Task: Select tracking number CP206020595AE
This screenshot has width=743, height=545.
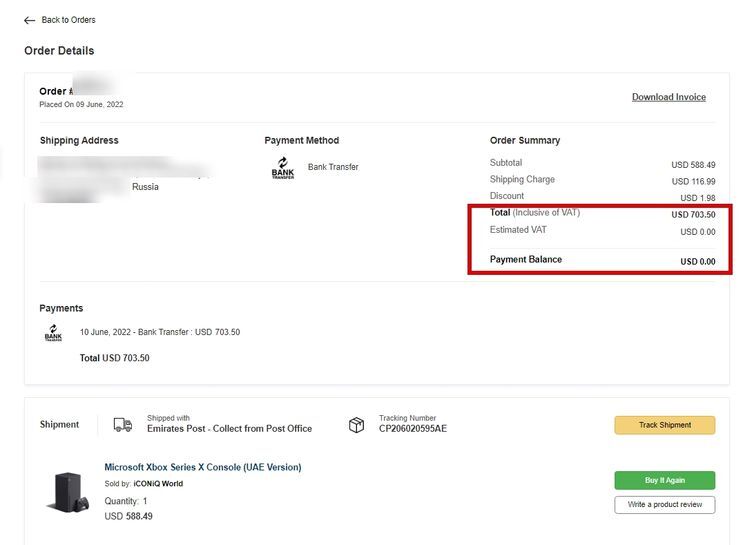Action: [413, 429]
